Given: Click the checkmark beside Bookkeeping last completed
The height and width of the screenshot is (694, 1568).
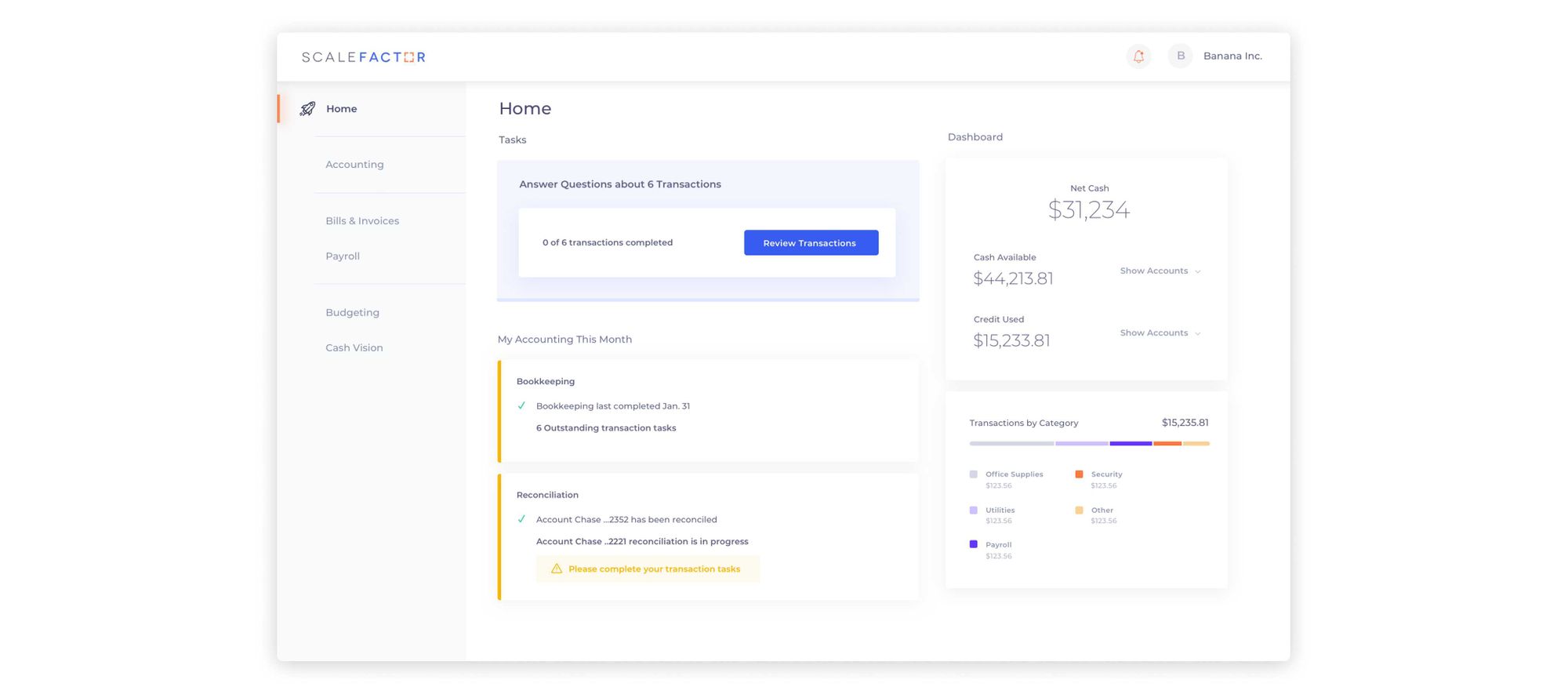Looking at the screenshot, I should point(521,406).
